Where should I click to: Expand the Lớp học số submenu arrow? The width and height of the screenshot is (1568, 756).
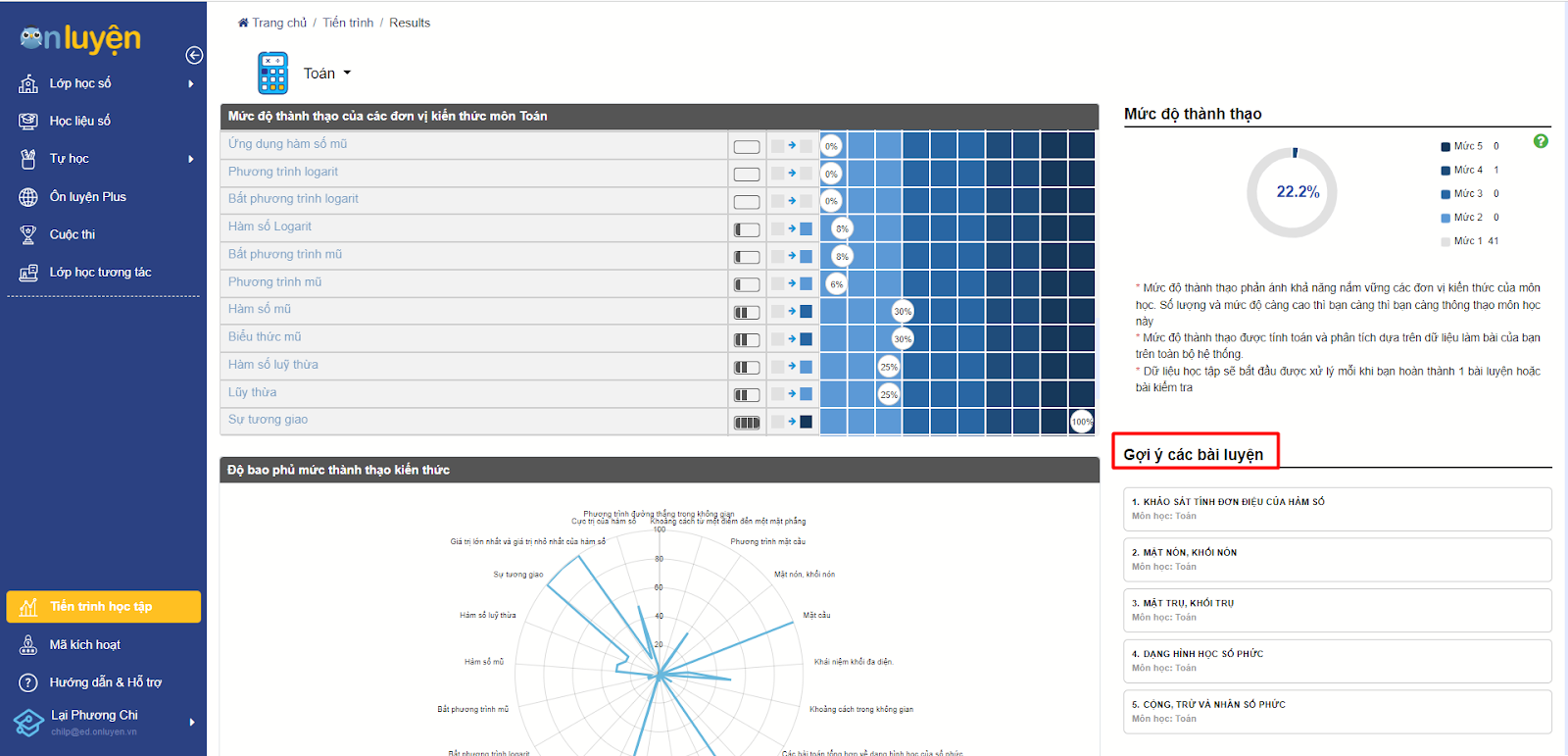(x=191, y=83)
